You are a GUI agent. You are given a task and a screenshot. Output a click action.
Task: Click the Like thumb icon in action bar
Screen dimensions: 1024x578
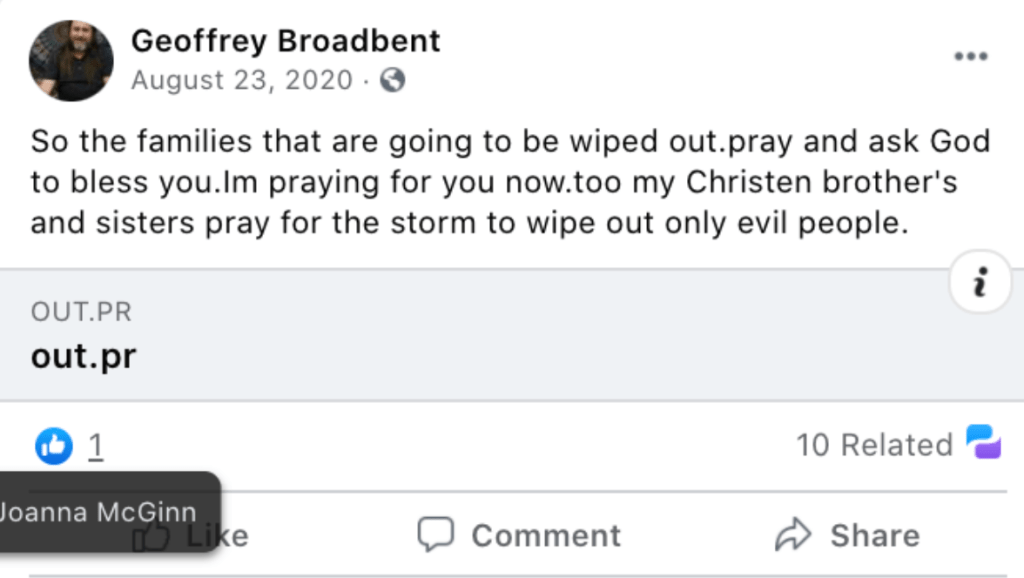(153, 538)
